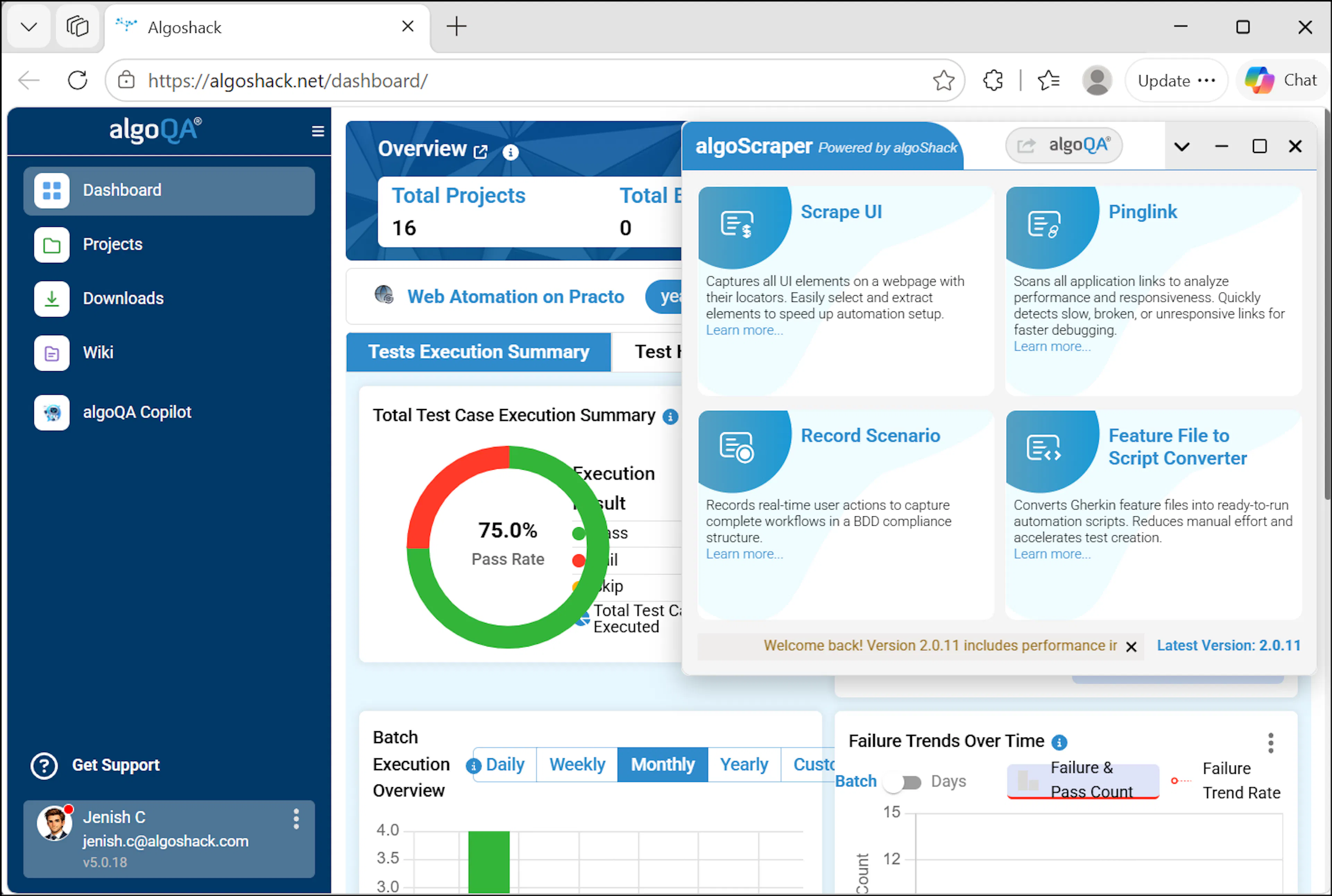This screenshot has width=1332, height=896.
Task: Switch Batch Execution to Daily
Action: [x=505, y=765]
